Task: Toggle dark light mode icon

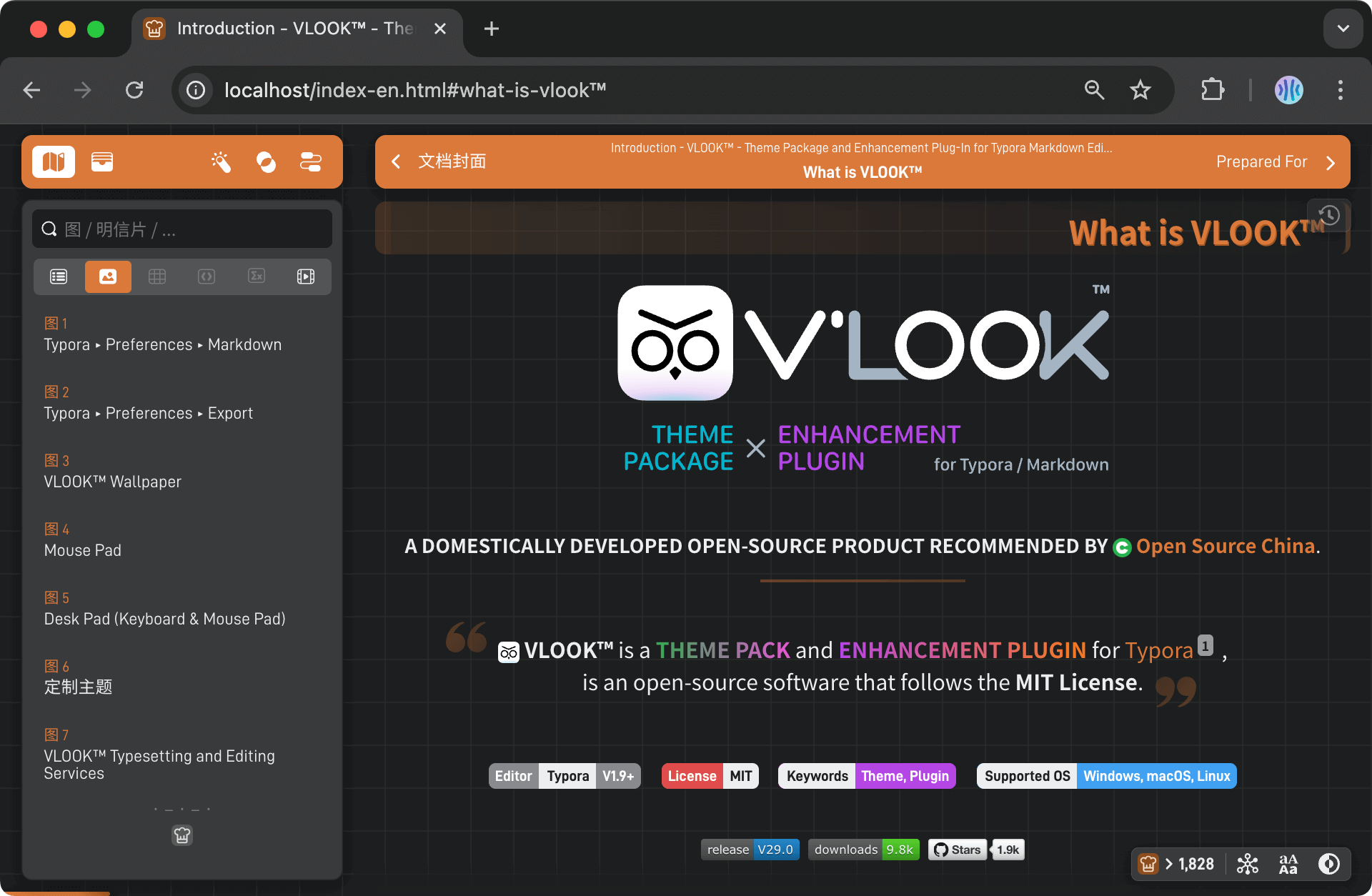Action: pos(1329,864)
